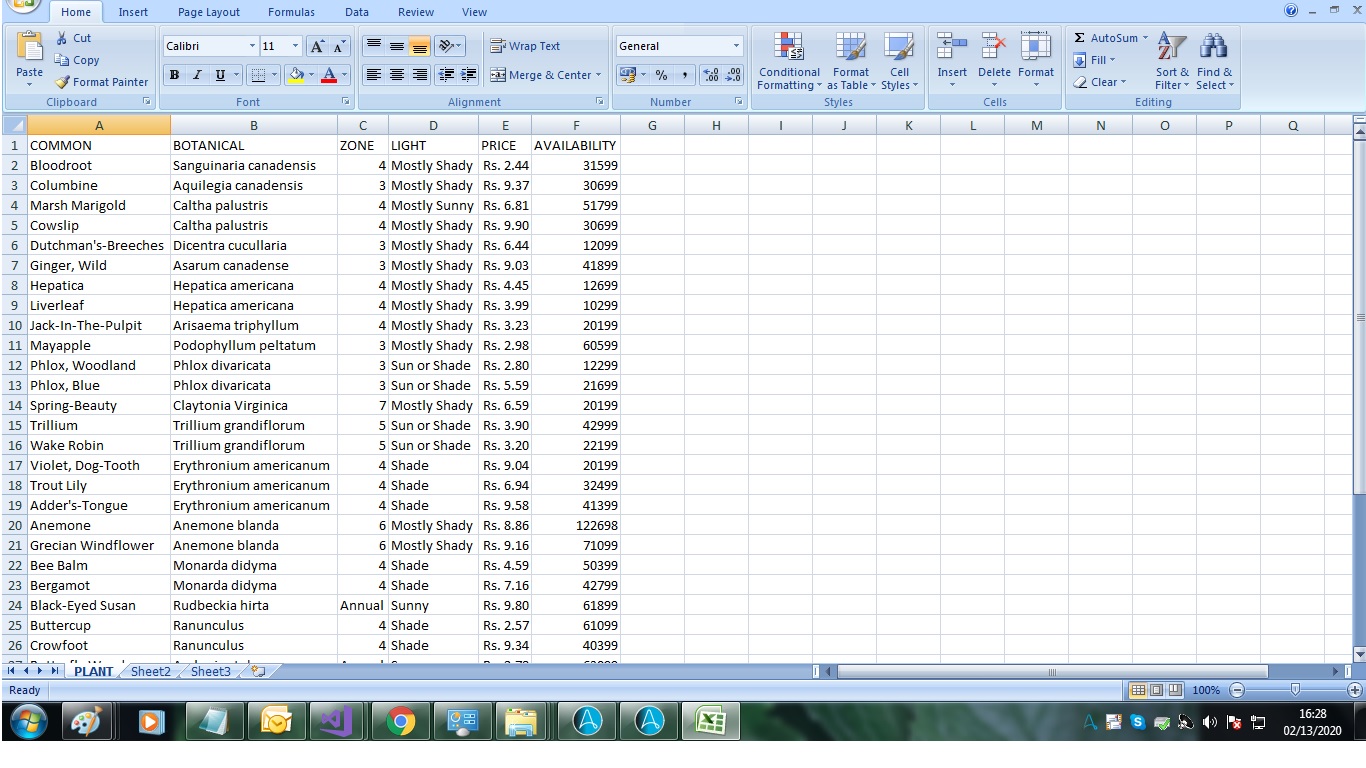Click the Format Painter brush icon
The height and width of the screenshot is (768, 1366).
point(62,82)
